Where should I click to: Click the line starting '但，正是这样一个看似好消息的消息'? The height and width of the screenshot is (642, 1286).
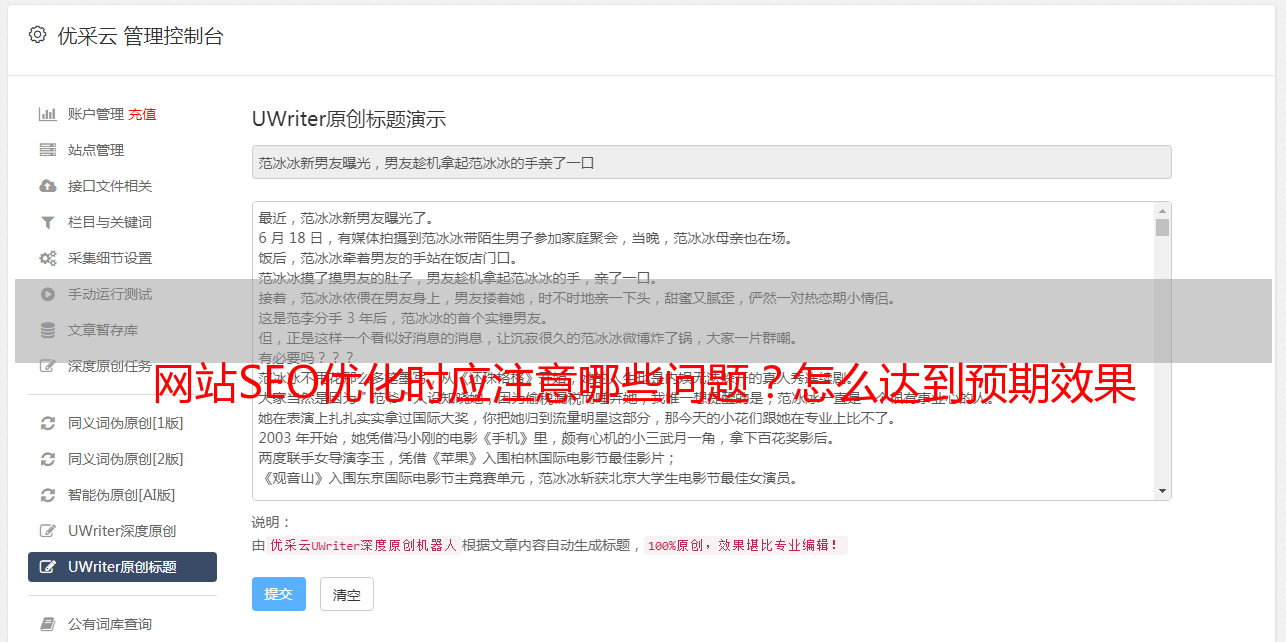pyautogui.click(x=528, y=338)
